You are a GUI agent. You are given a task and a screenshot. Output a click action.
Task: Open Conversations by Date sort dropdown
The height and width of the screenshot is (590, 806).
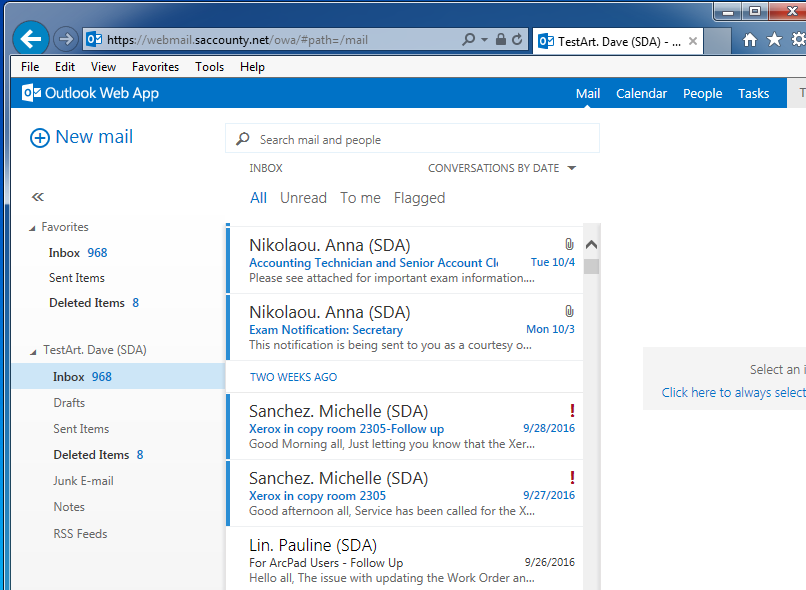point(502,168)
